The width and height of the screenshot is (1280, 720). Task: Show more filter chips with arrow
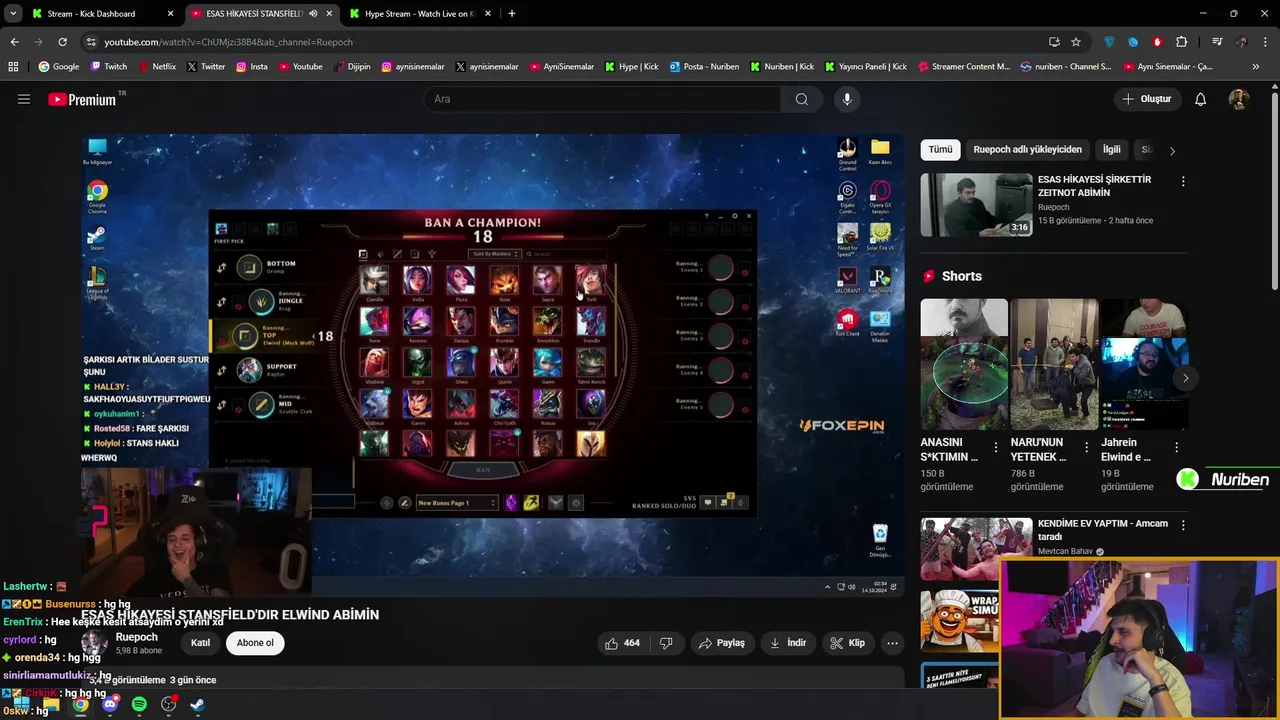1172,150
